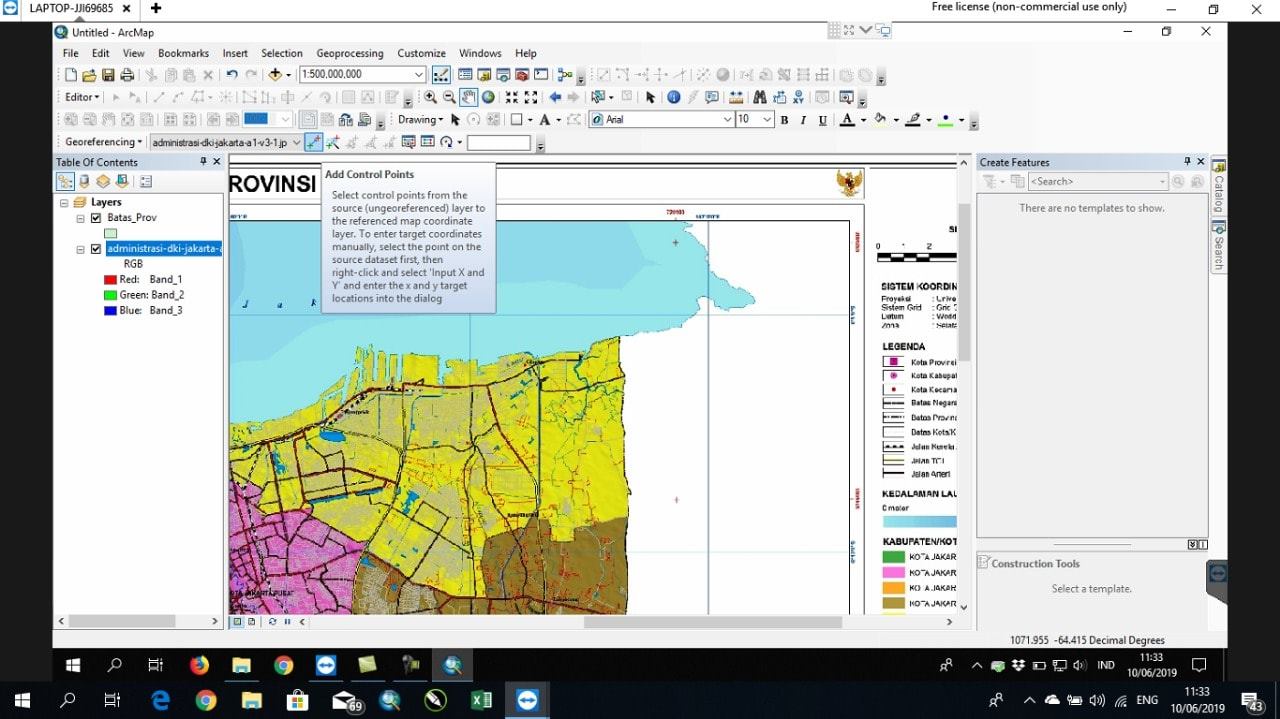Image resolution: width=1280 pixels, height=719 pixels.
Task: Open the Georeferencing dropdown menu
Action: (x=104, y=142)
